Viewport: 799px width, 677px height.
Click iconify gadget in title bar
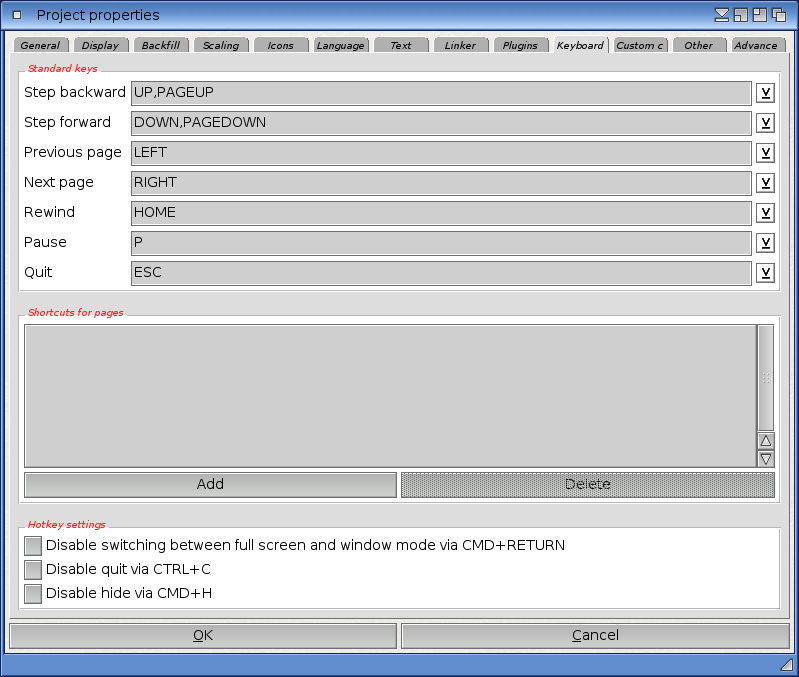[722, 15]
